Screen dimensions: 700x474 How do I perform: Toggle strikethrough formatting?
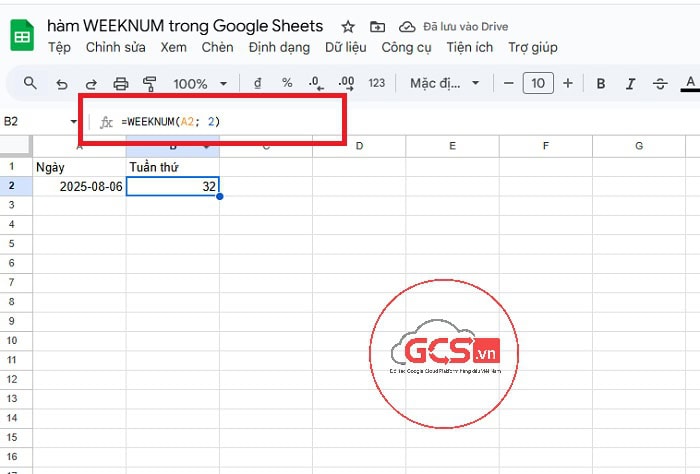[660, 83]
